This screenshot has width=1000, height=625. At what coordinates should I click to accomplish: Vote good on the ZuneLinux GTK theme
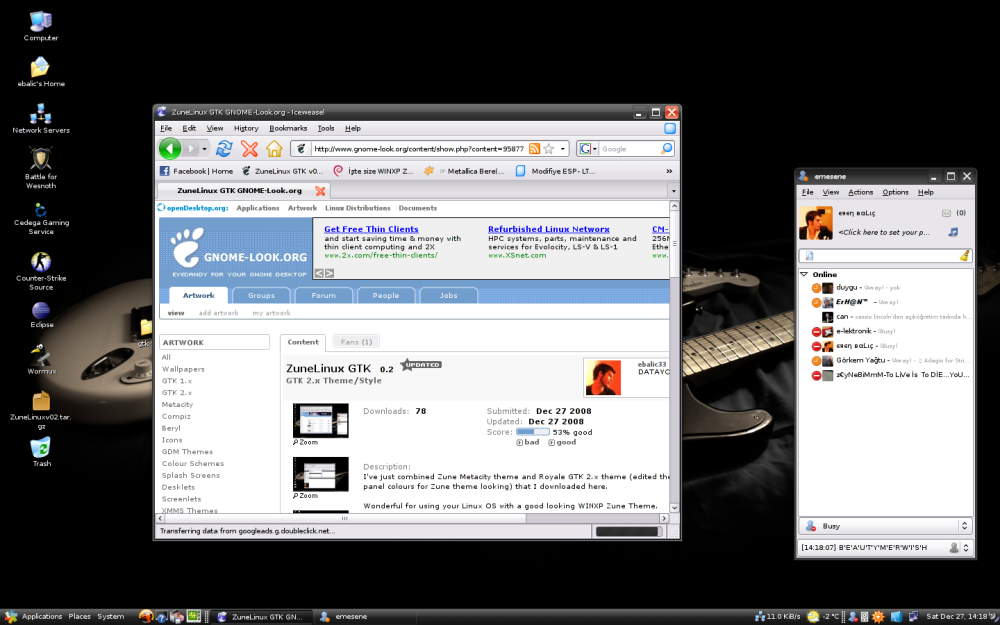[562, 442]
